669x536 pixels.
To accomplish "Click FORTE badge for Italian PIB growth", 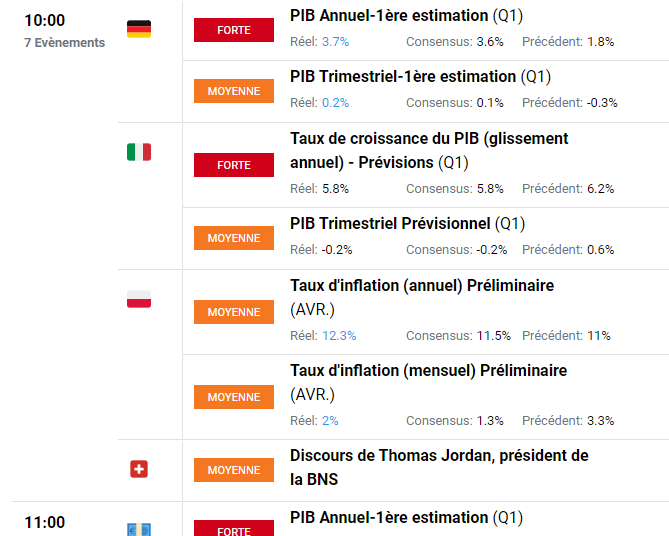I will point(234,165).
